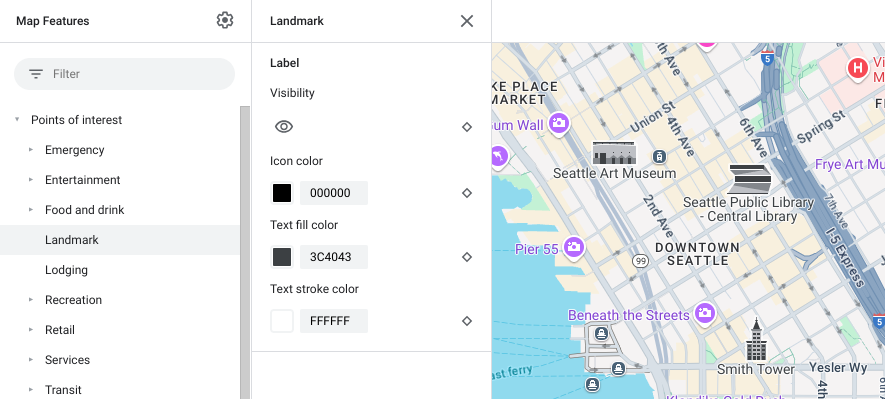Expand the Entertainment category arrow

31,179
